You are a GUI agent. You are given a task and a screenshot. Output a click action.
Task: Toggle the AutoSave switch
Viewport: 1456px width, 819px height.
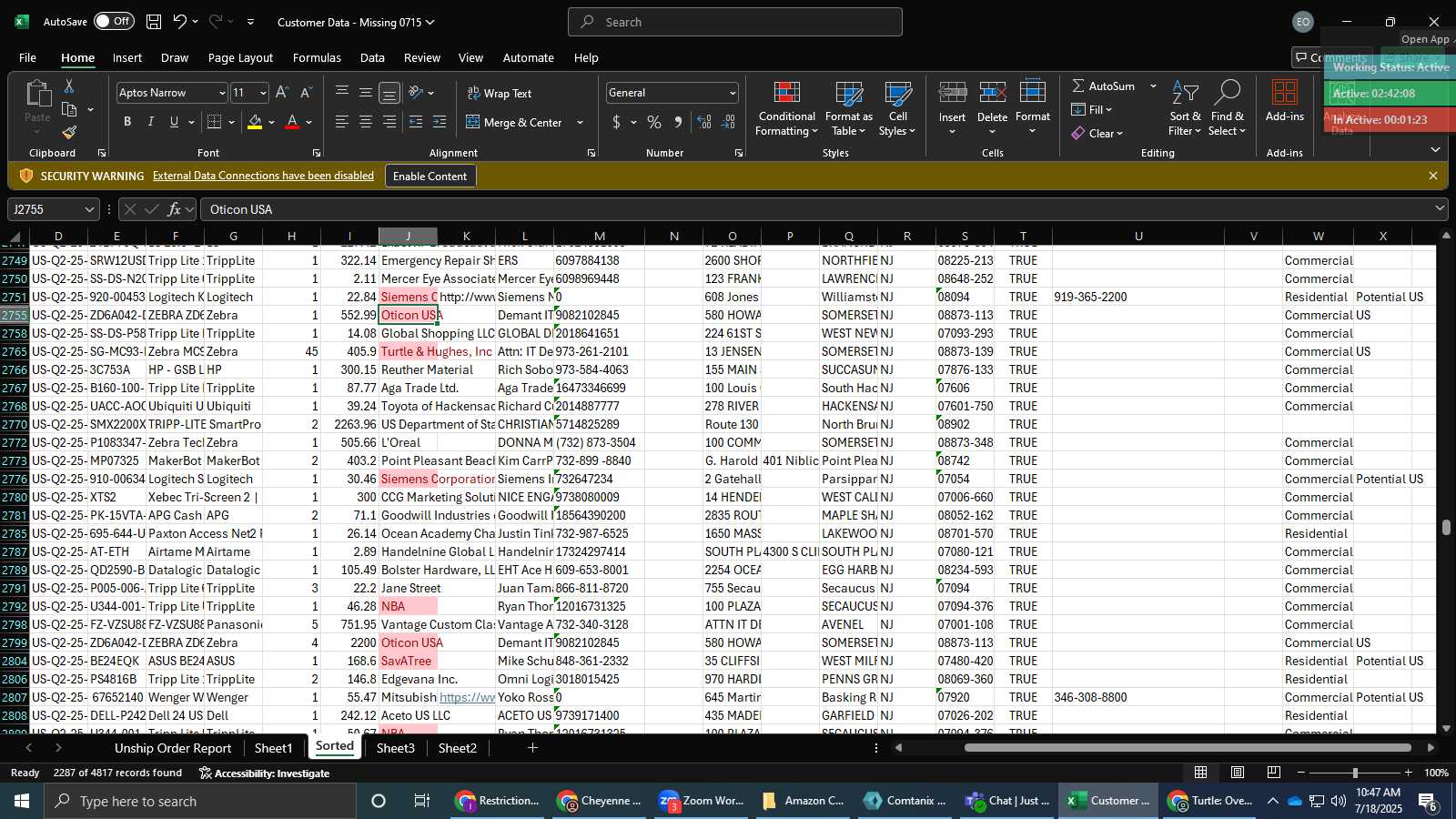point(114,22)
